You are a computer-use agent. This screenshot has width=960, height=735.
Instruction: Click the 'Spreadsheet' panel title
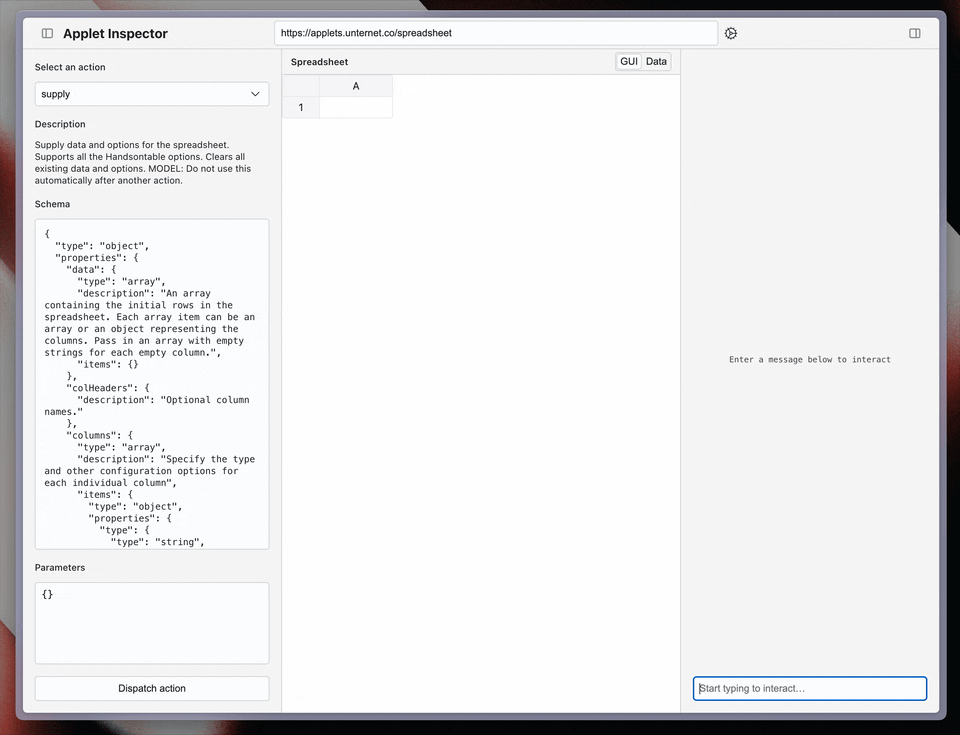[319, 62]
